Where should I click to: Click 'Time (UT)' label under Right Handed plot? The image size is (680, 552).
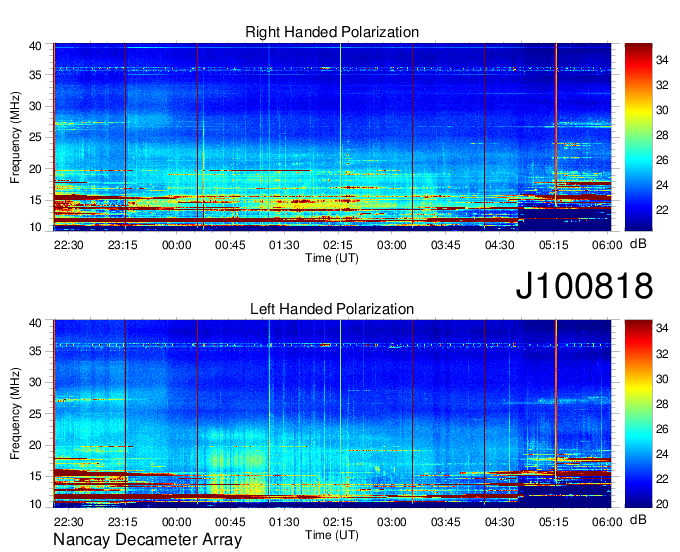332,258
